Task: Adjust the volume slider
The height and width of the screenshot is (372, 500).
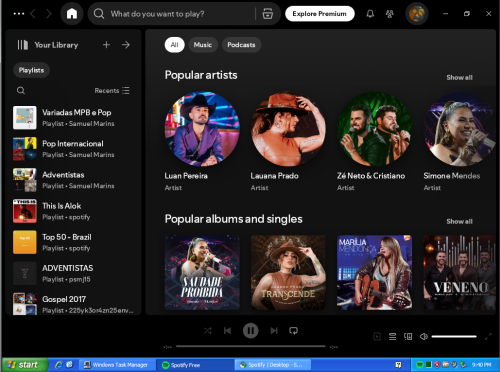Action: coord(454,337)
